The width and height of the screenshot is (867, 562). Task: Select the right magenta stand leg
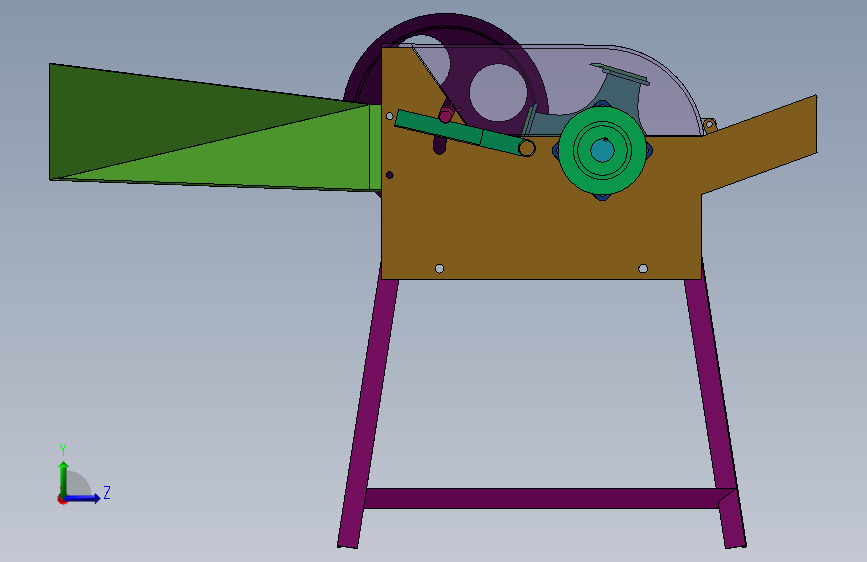[x=716, y=409]
